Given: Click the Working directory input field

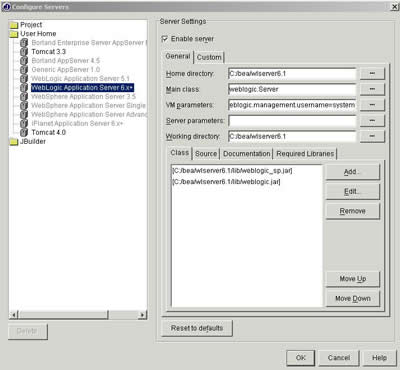Looking at the screenshot, I should click(x=292, y=136).
